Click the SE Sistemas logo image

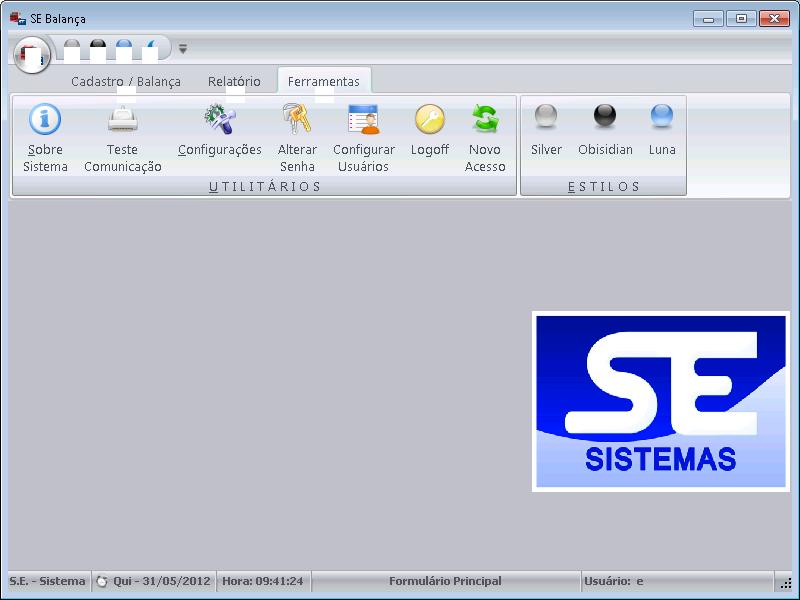(x=660, y=401)
